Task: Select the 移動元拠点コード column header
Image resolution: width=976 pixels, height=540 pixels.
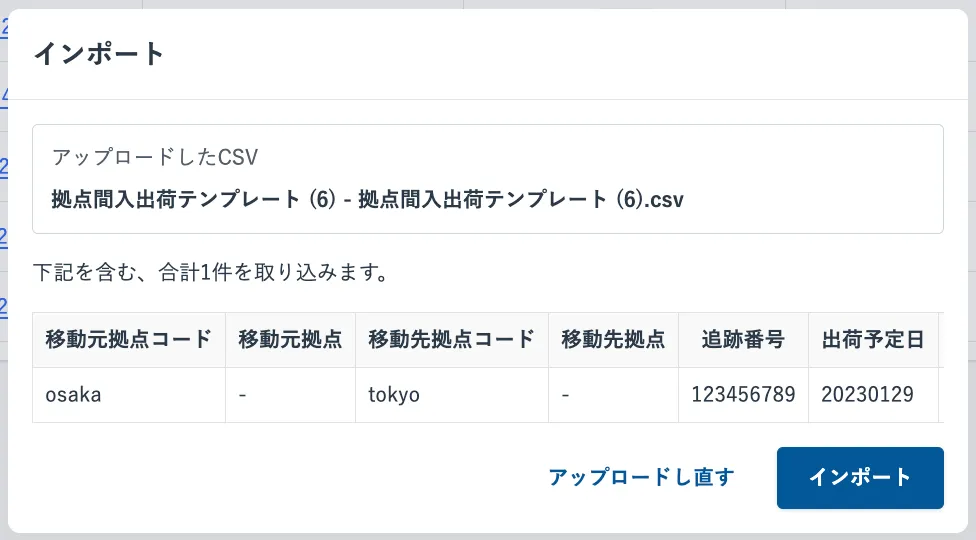Action: [129, 339]
